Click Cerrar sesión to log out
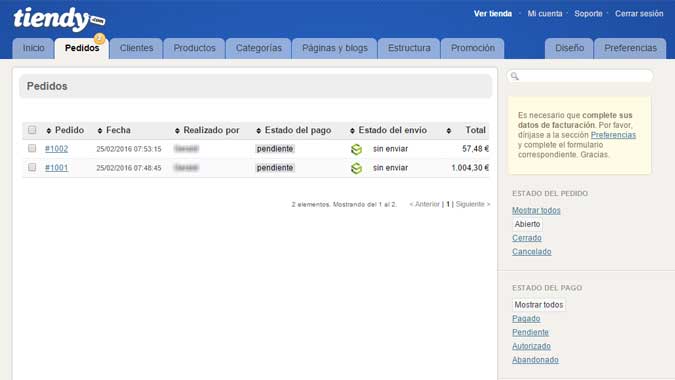Image resolution: width=675 pixels, height=380 pixels. (x=639, y=14)
